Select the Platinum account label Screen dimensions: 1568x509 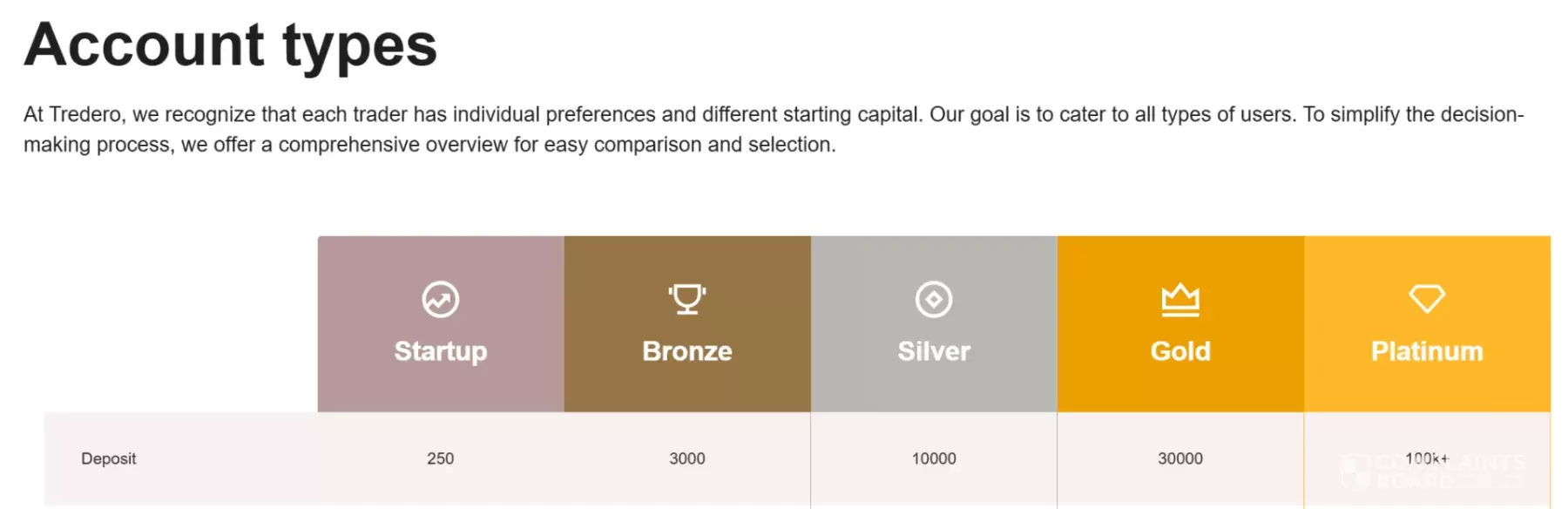(x=1427, y=351)
